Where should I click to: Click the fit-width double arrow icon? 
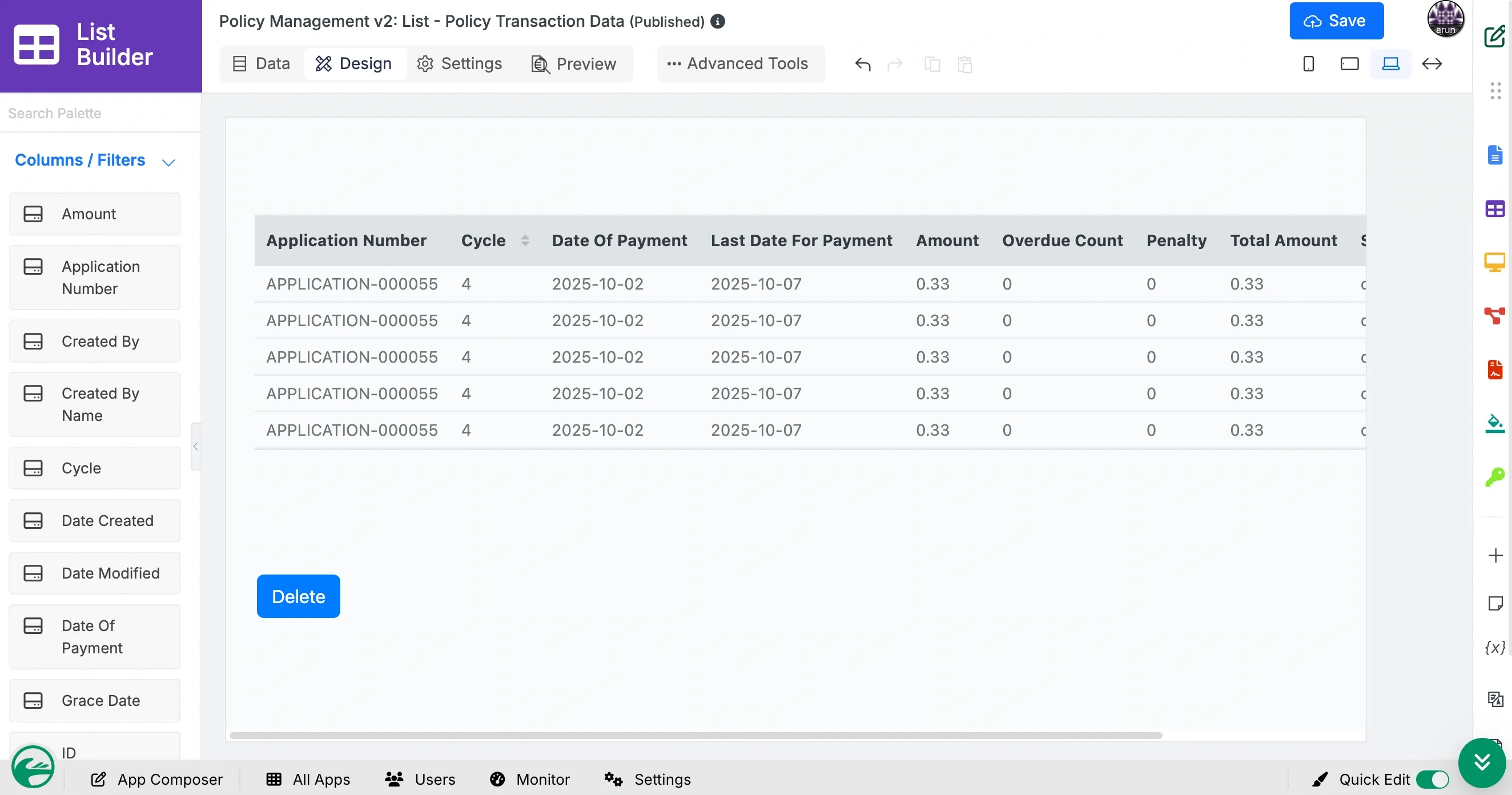pyautogui.click(x=1431, y=63)
